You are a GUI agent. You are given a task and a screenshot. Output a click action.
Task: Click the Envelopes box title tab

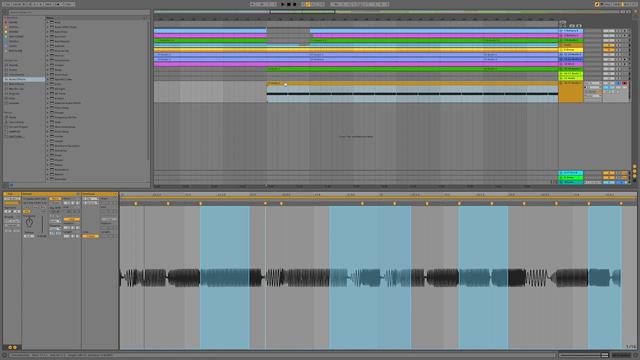pos(100,194)
